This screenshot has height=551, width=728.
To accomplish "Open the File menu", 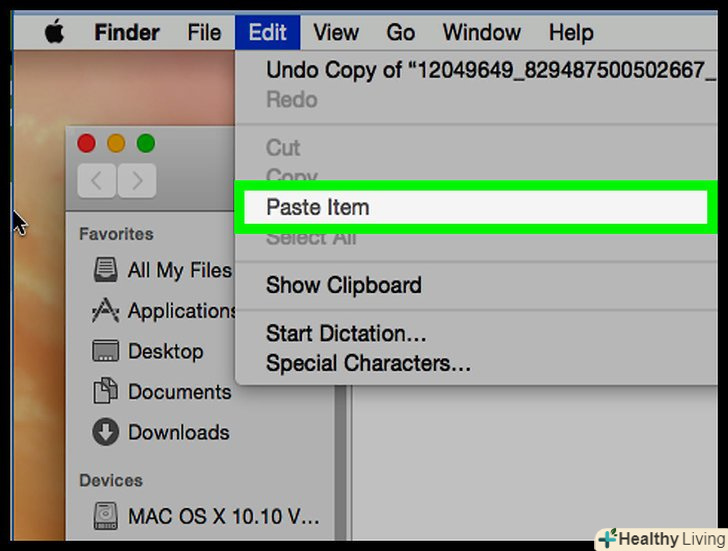I will (204, 32).
